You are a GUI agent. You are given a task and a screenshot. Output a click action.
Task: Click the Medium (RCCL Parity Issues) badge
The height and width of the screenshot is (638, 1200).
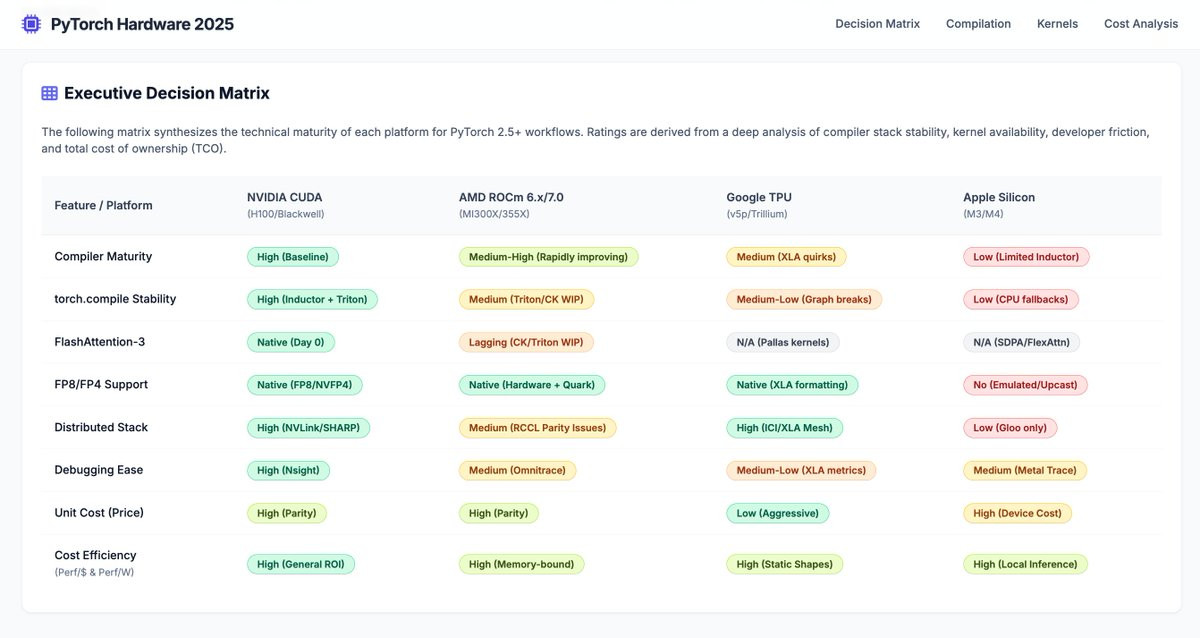[x=538, y=428]
